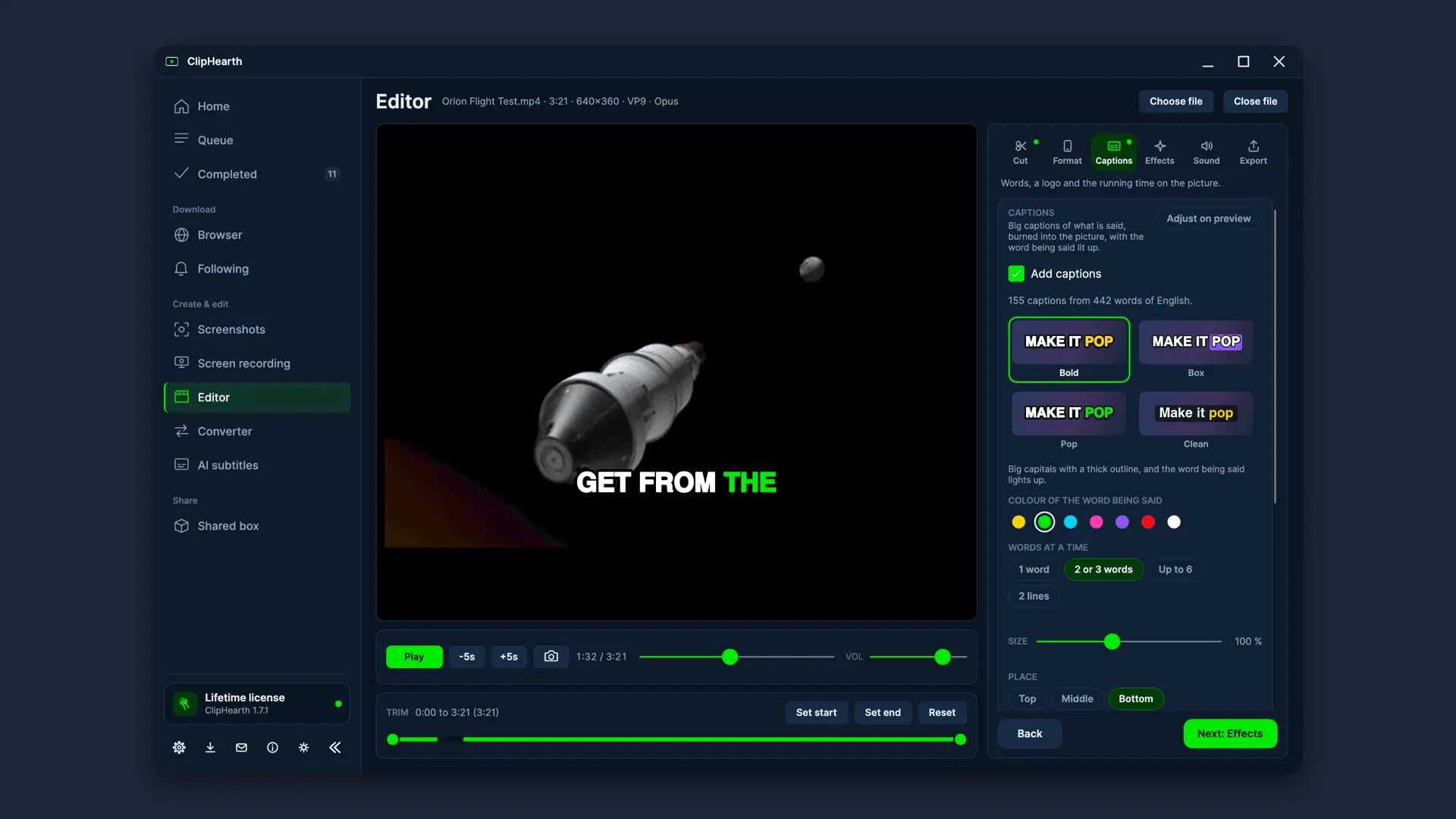This screenshot has width=1456, height=819.
Task: Switch to the Cut tab
Action: point(1021,152)
